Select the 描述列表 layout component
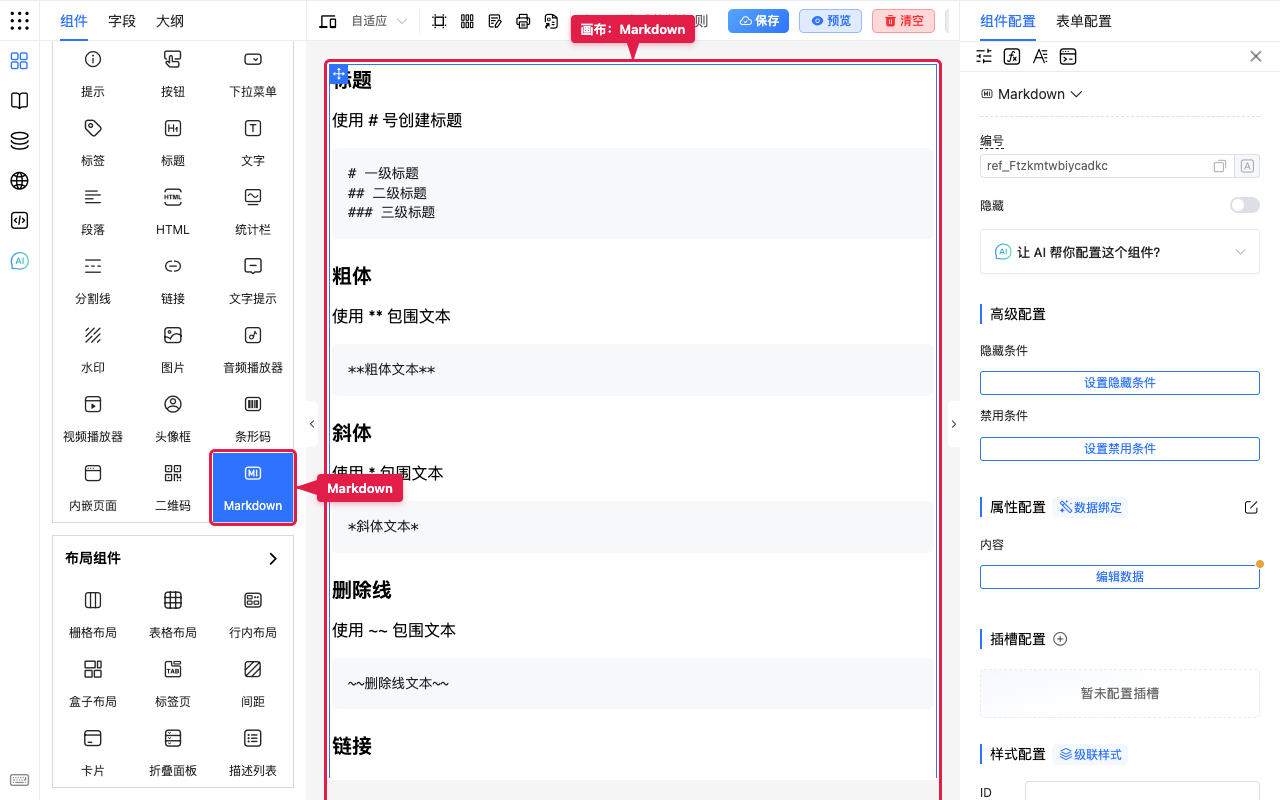Image resolution: width=1280 pixels, height=800 pixels. tap(253, 752)
